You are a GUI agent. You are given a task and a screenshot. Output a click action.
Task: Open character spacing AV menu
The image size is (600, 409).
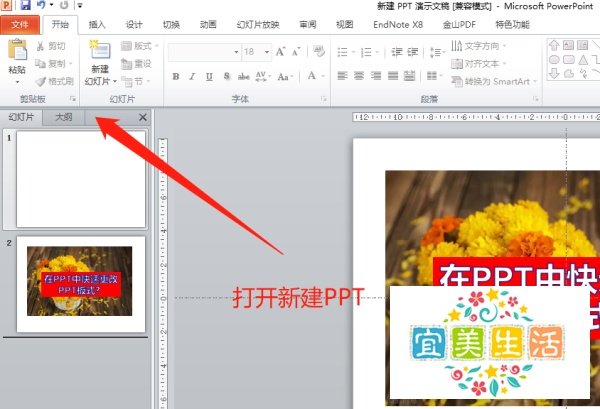click(x=263, y=77)
